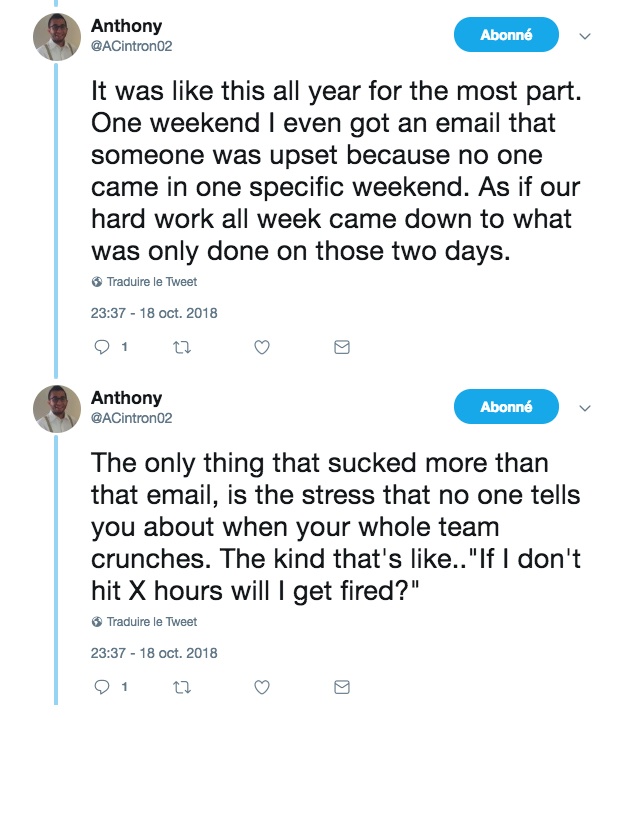625x840 pixels.
Task: Click the Anthony display name on second tweet
Action: (x=126, y=398)
